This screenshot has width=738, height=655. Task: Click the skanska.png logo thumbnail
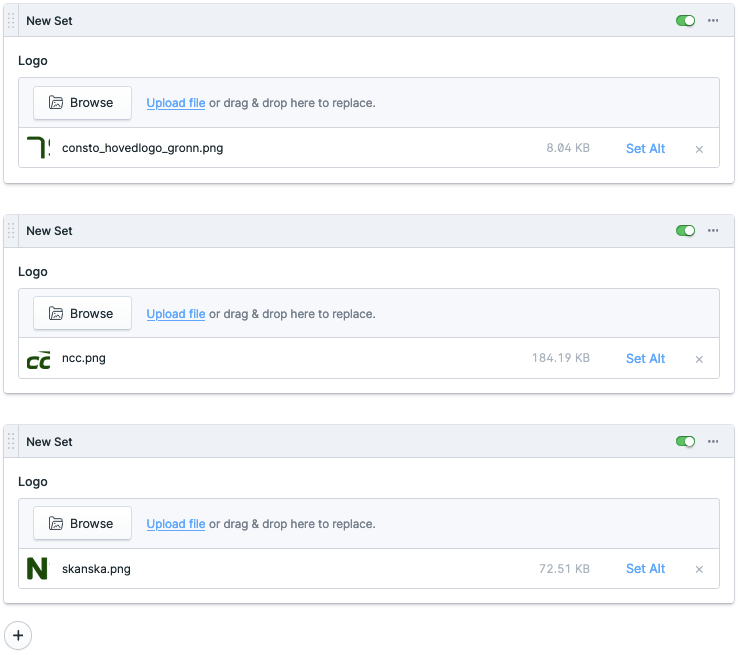[x=38, y=569]
